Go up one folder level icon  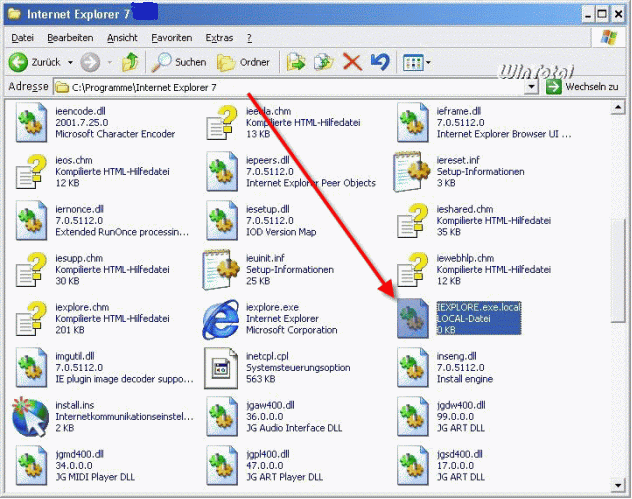pos(130,62)
